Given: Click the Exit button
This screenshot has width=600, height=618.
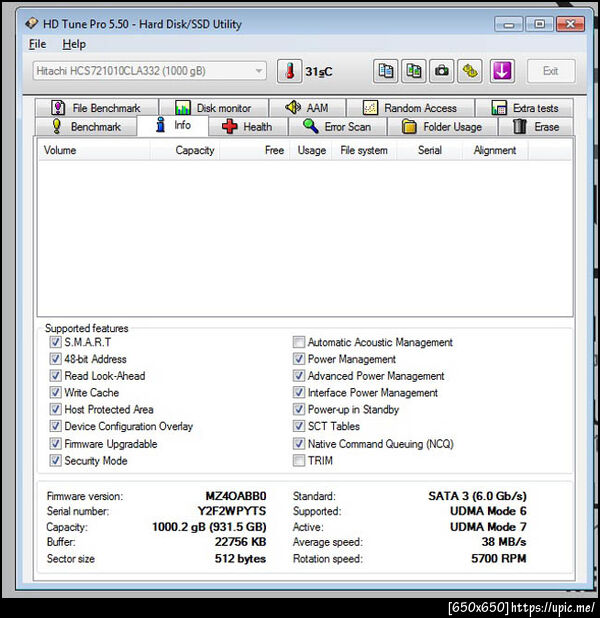Looking at the screenshot, I should point(551,71).
